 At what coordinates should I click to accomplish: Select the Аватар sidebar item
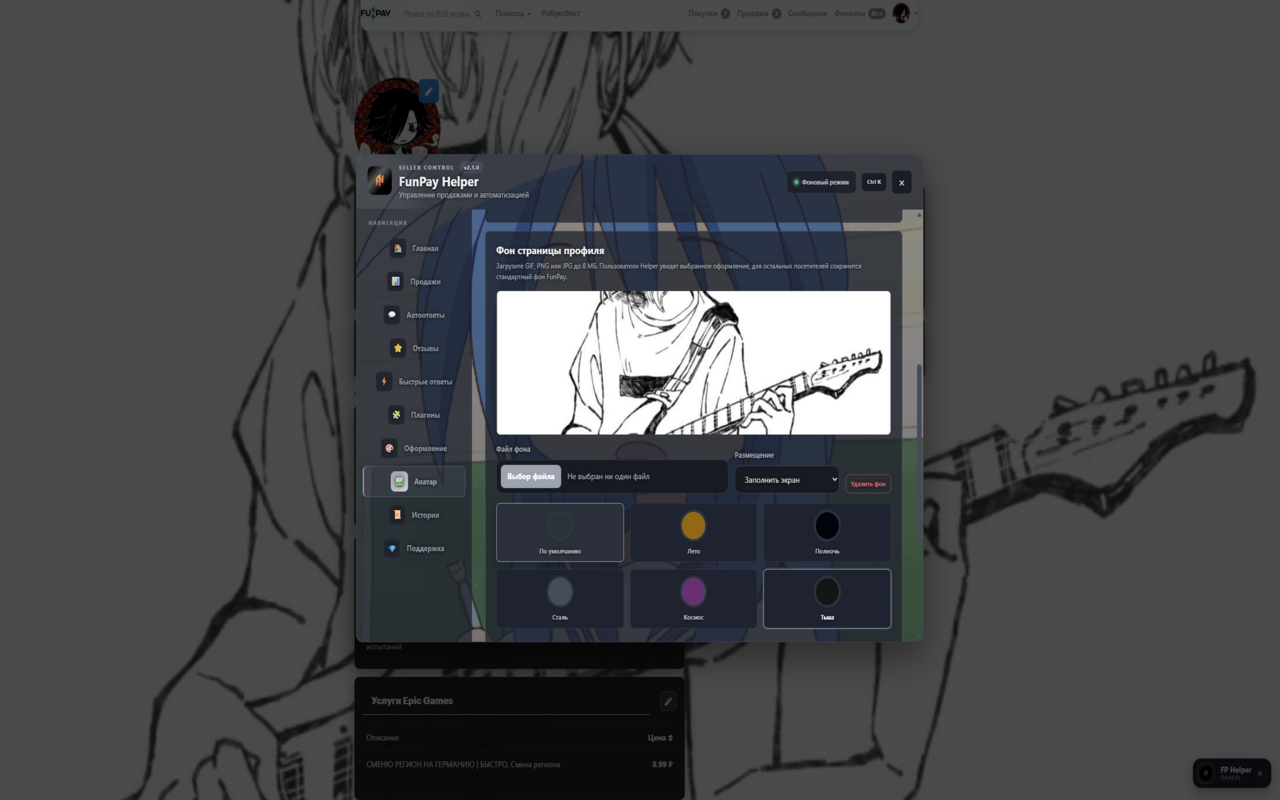[x=414, y=481]
